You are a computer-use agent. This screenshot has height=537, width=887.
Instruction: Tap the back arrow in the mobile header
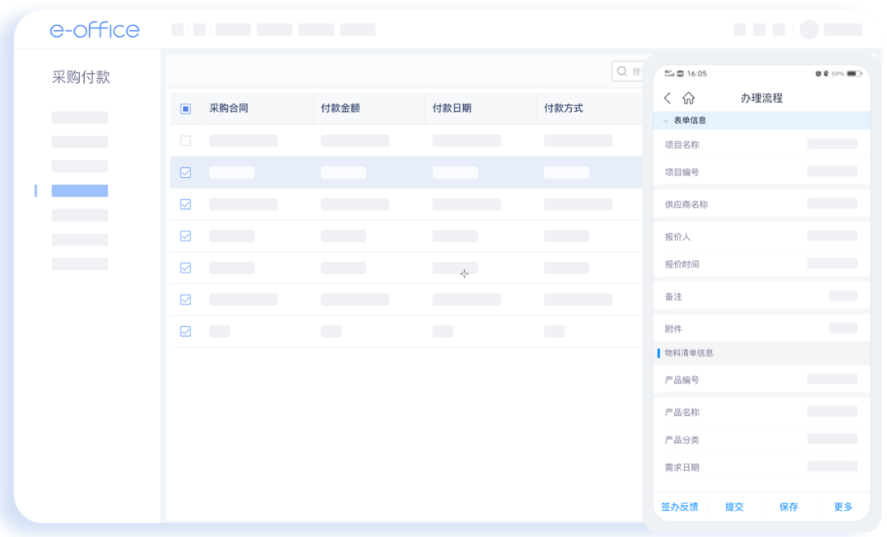click(x=668, y=98)
